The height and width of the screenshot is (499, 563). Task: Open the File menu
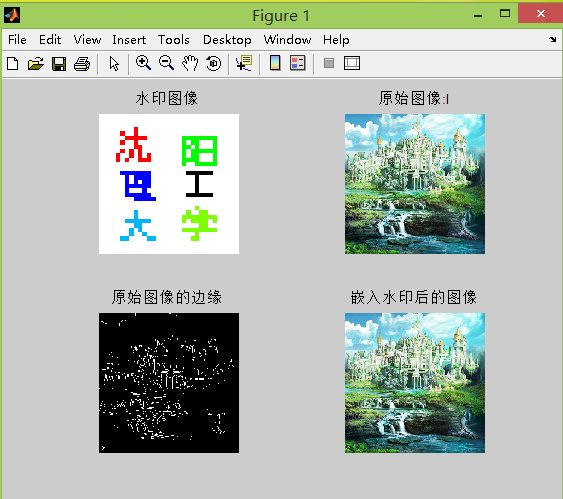17,39
